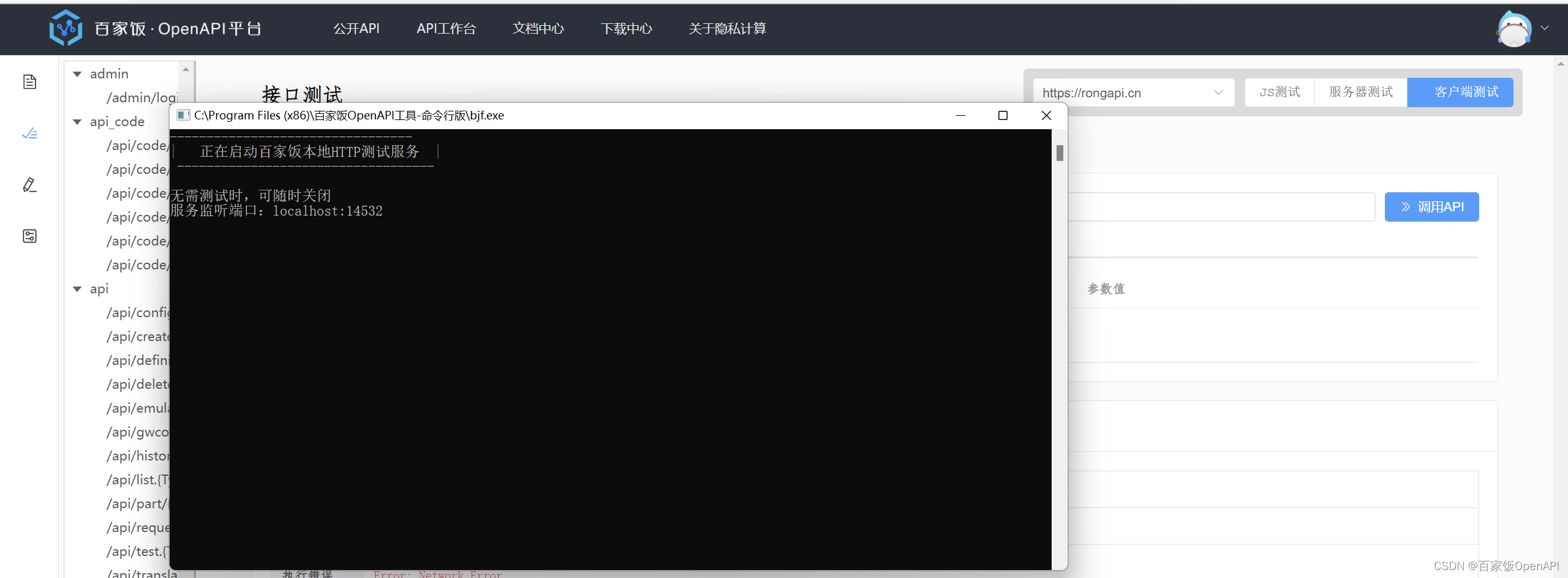Maximize the bjf.exe console window
This screenshot has height=578, width=1568.
[x=1003, y=115]
